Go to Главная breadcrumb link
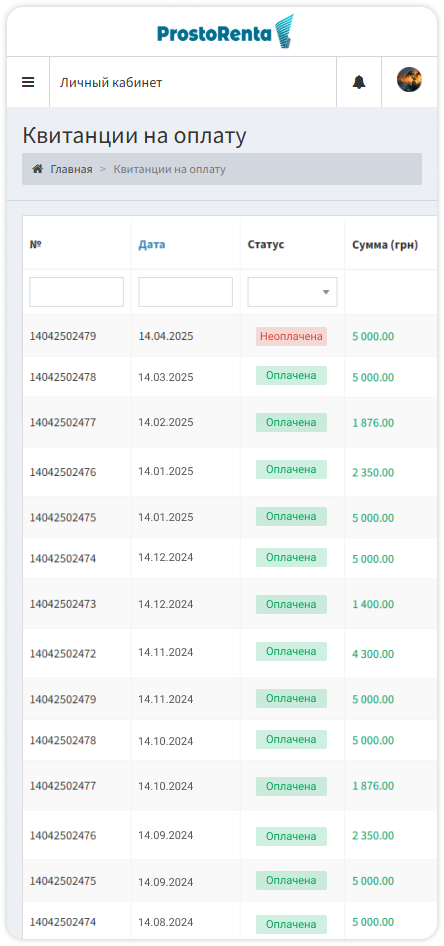Image resolution: width=444 pixels, height=946 pixels. [x=71, y=170]
